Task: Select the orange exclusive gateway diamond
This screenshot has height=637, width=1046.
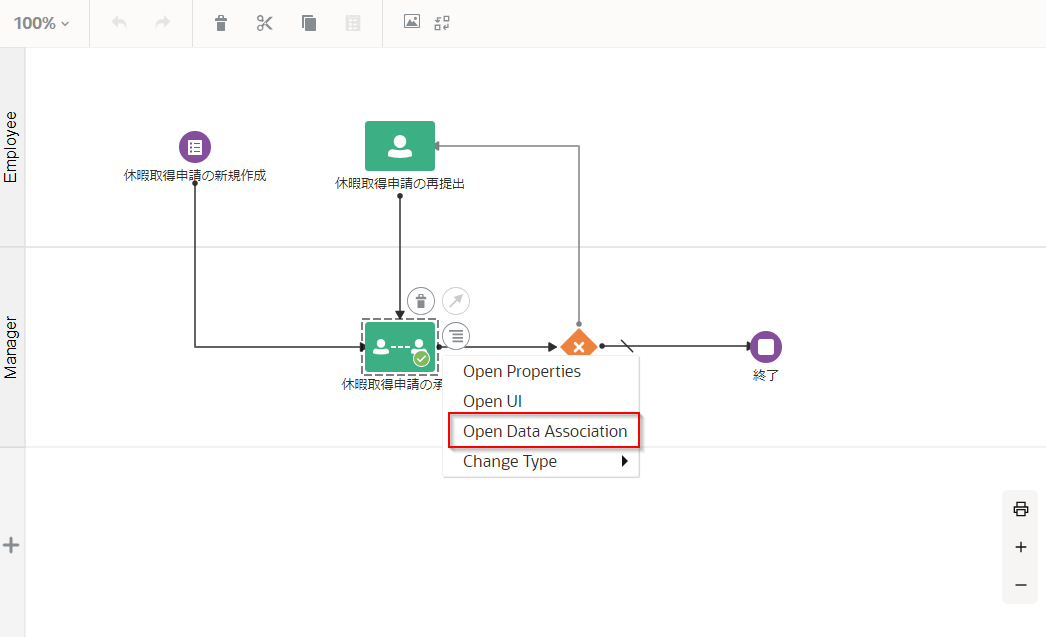Action: (x=578, y=343)
